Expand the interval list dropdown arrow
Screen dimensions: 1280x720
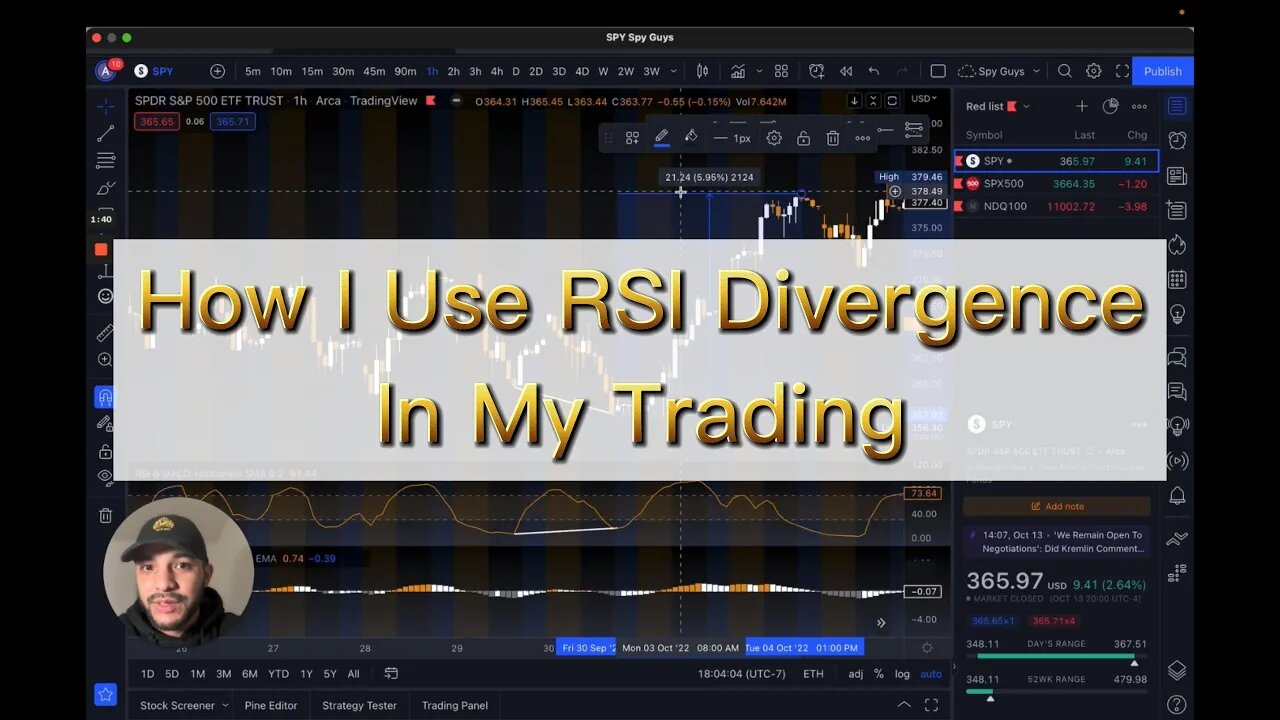674,71
